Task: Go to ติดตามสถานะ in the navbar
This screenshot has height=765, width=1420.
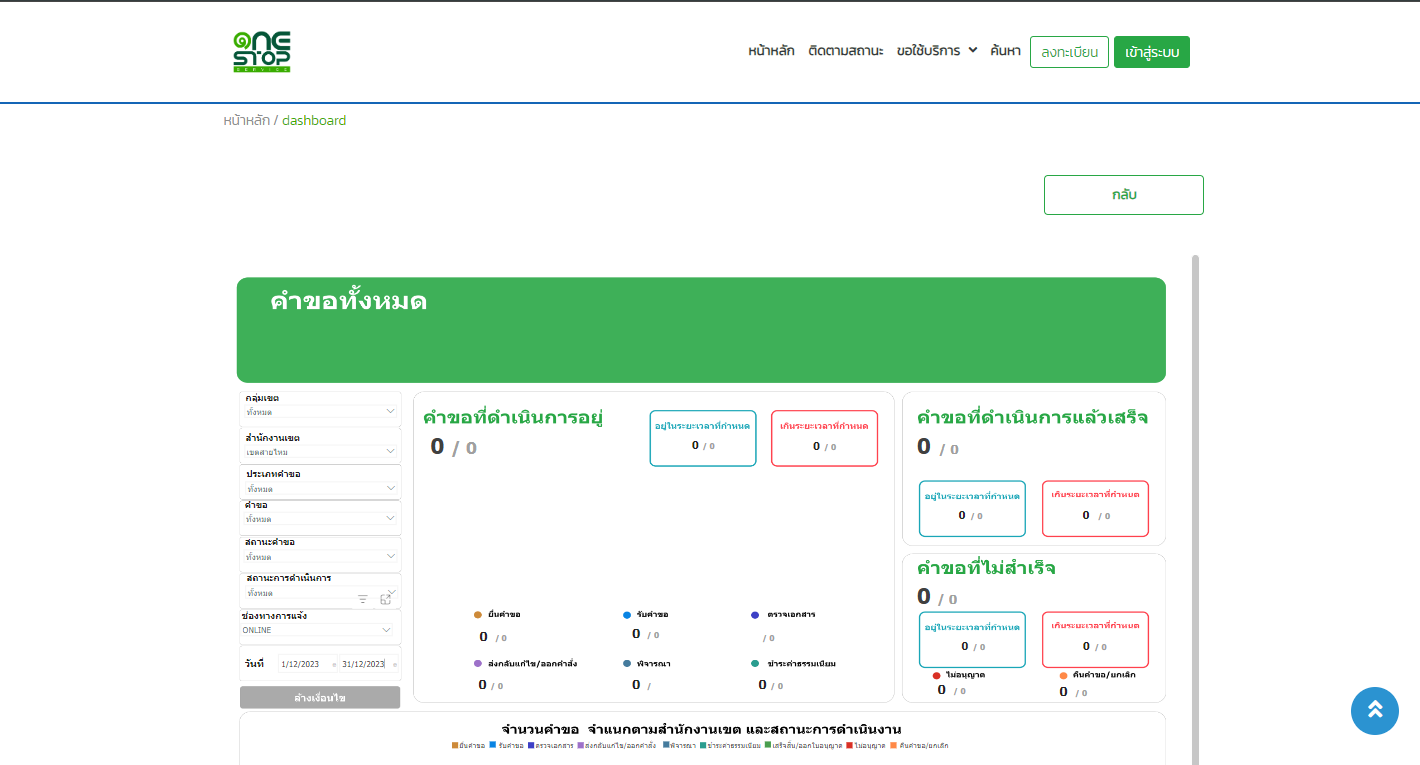Action: click(x=845, y=51)
